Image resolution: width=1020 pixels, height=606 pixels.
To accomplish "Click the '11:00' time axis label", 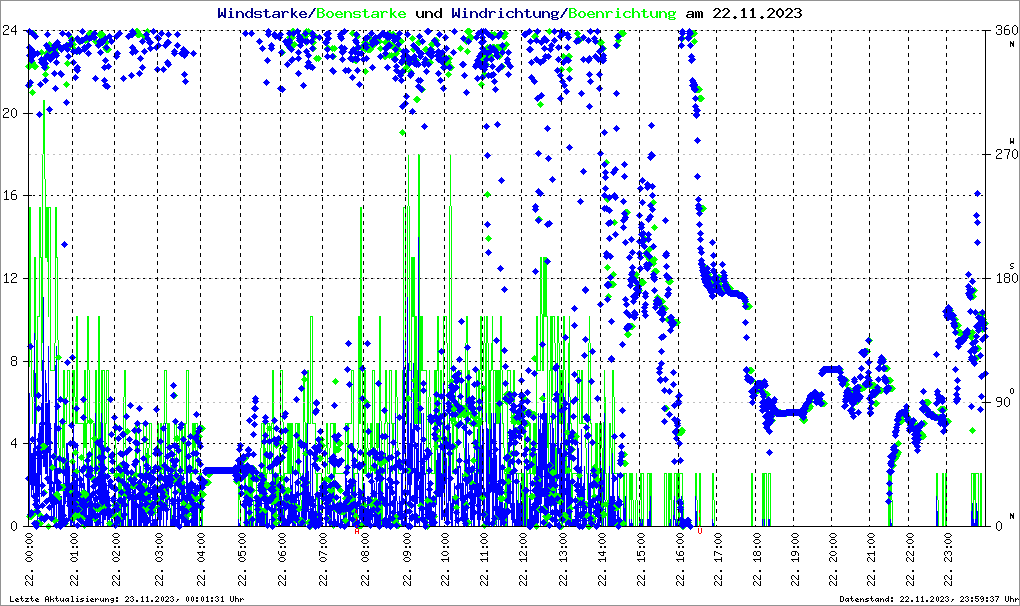I will click(485, 559).
